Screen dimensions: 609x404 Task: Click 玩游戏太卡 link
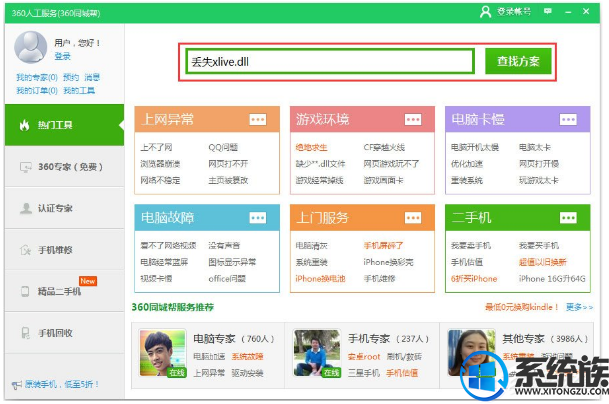point(539,180)
